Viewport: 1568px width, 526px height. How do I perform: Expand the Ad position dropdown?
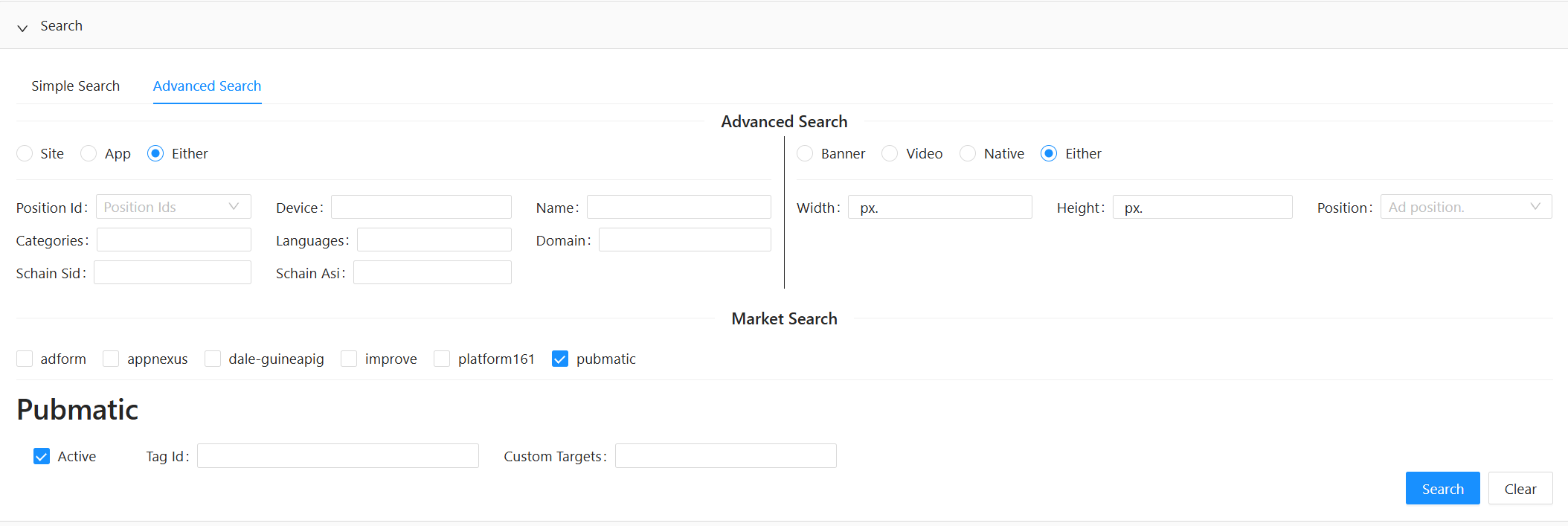tap(1465, 208)
